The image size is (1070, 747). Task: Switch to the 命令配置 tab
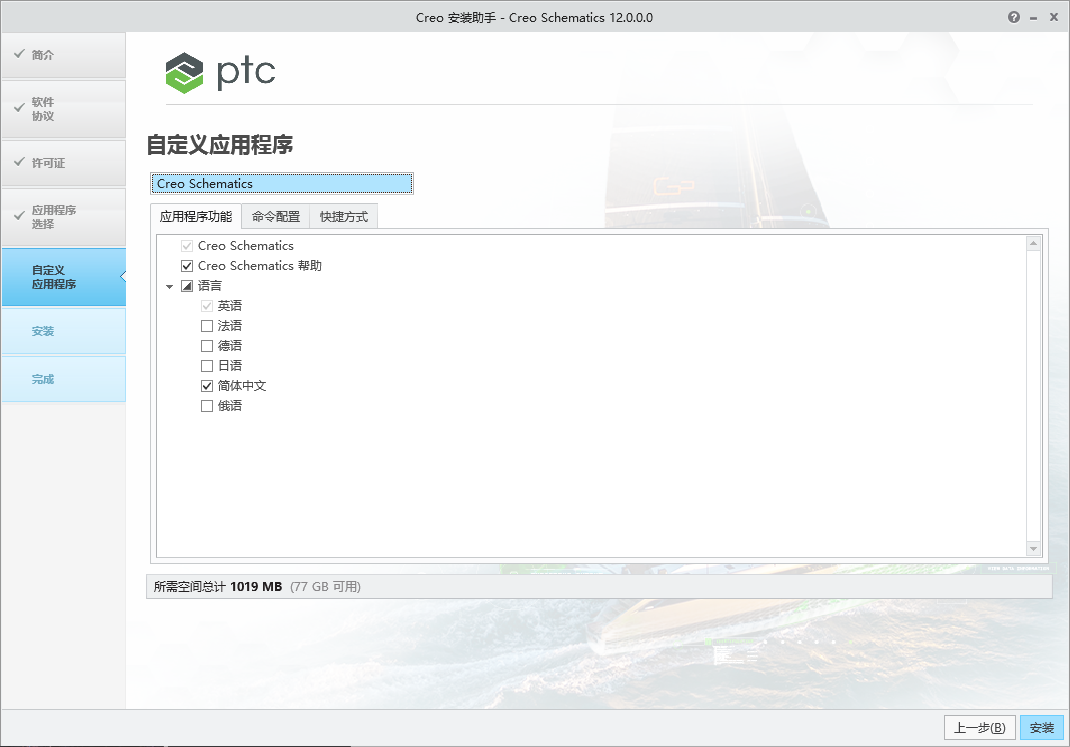point(276,217)
